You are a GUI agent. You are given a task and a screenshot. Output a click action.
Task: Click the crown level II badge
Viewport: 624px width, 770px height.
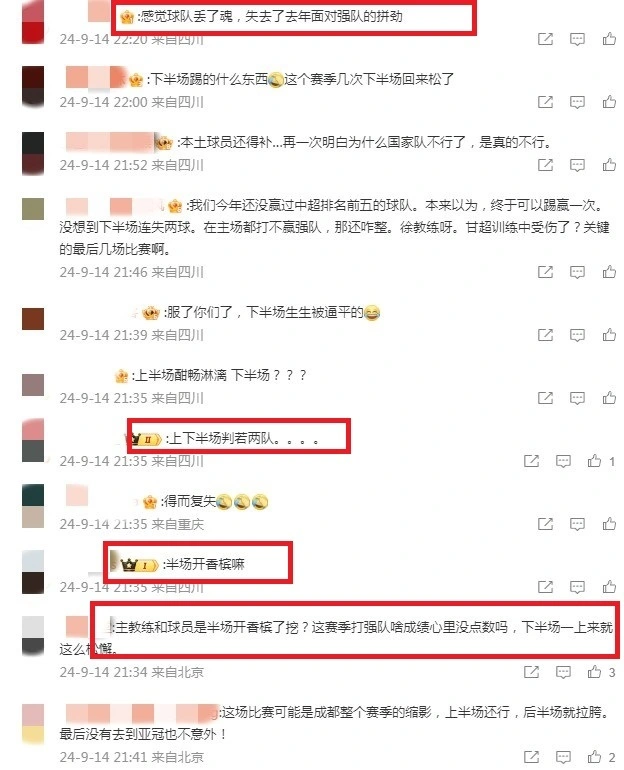tap(146, 439)
